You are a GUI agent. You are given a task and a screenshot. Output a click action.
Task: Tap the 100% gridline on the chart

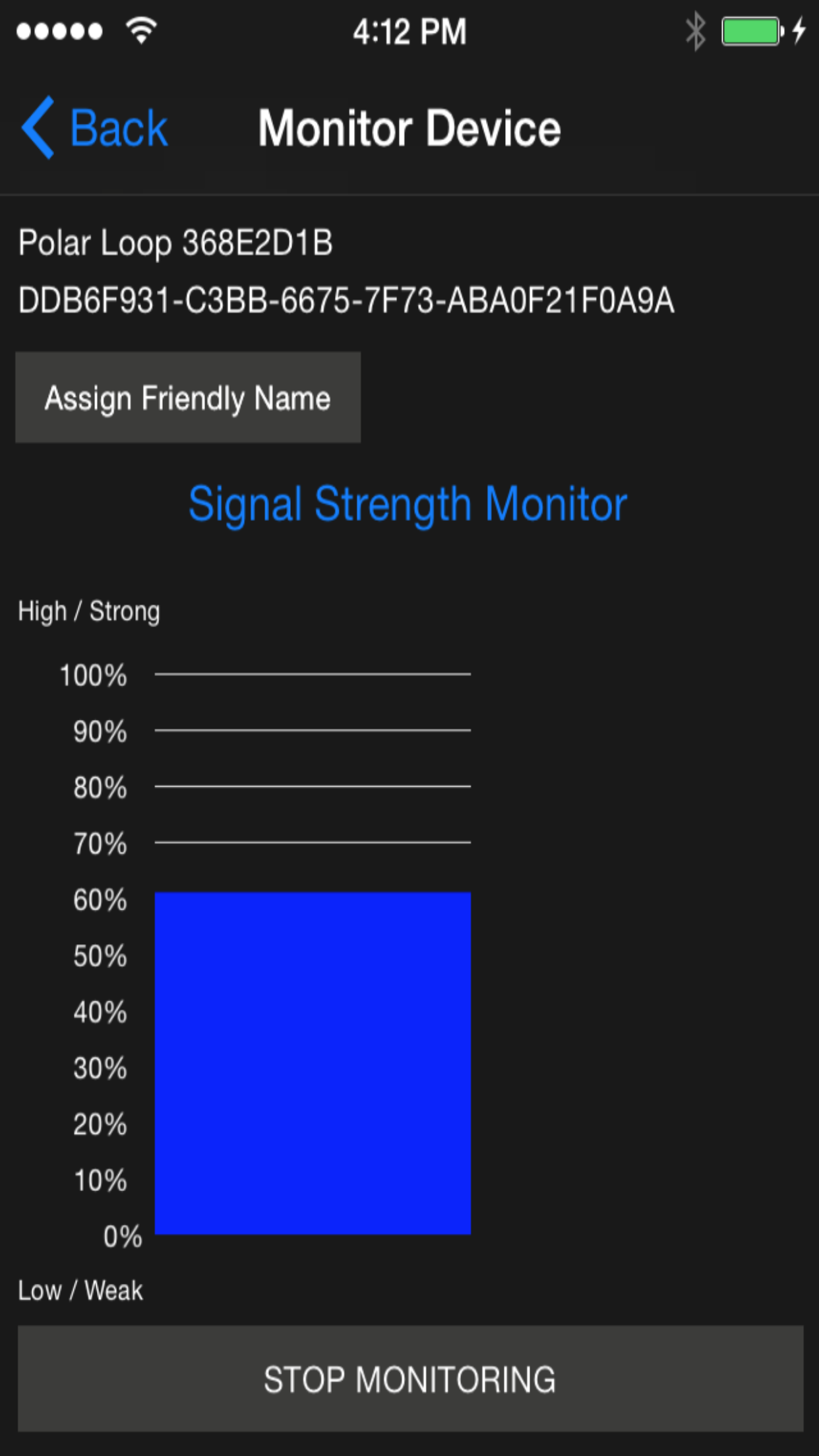coord(313,674)
